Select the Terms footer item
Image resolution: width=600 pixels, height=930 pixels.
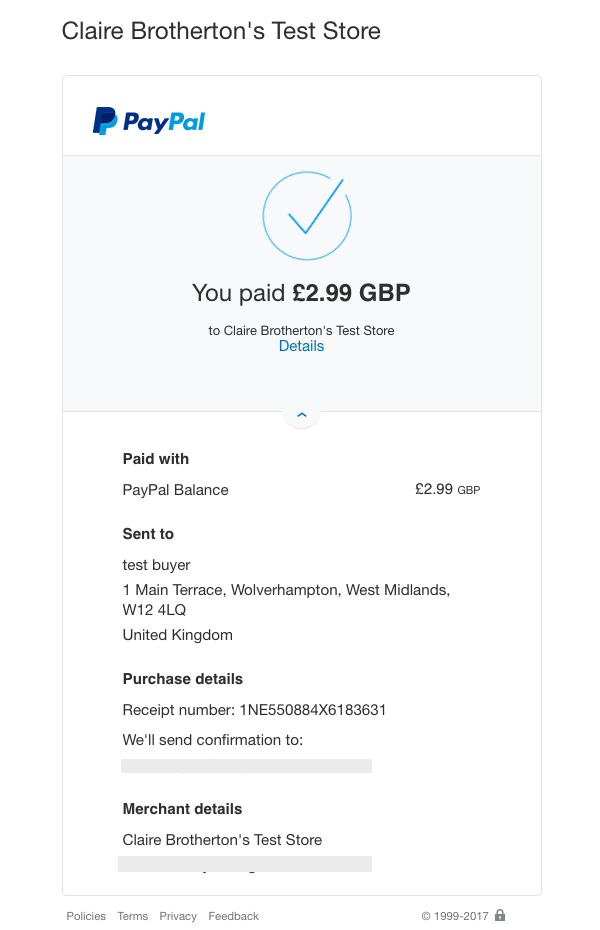click(132, 915)
